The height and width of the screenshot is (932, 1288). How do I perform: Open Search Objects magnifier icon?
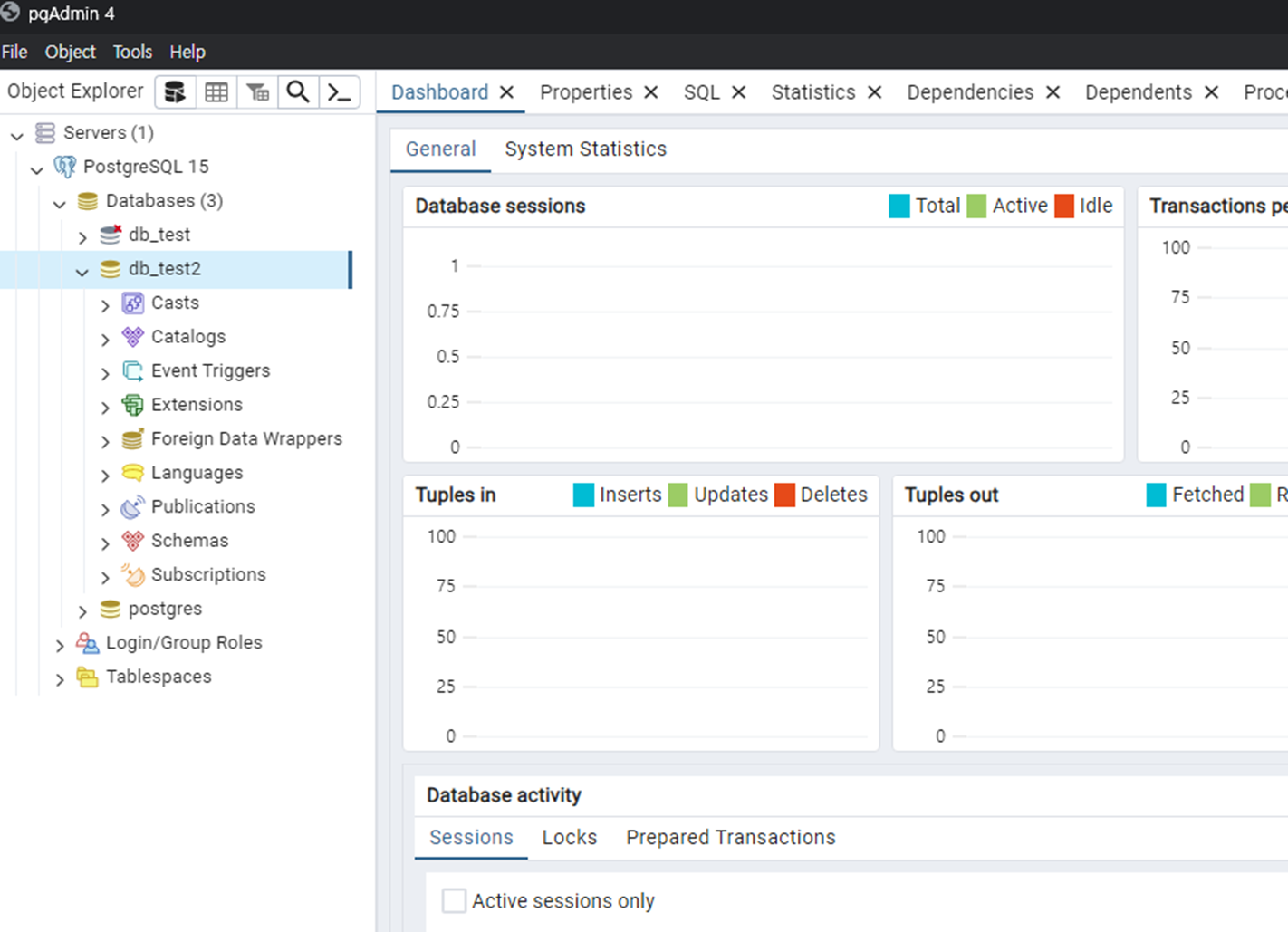[x=298, y=91]
